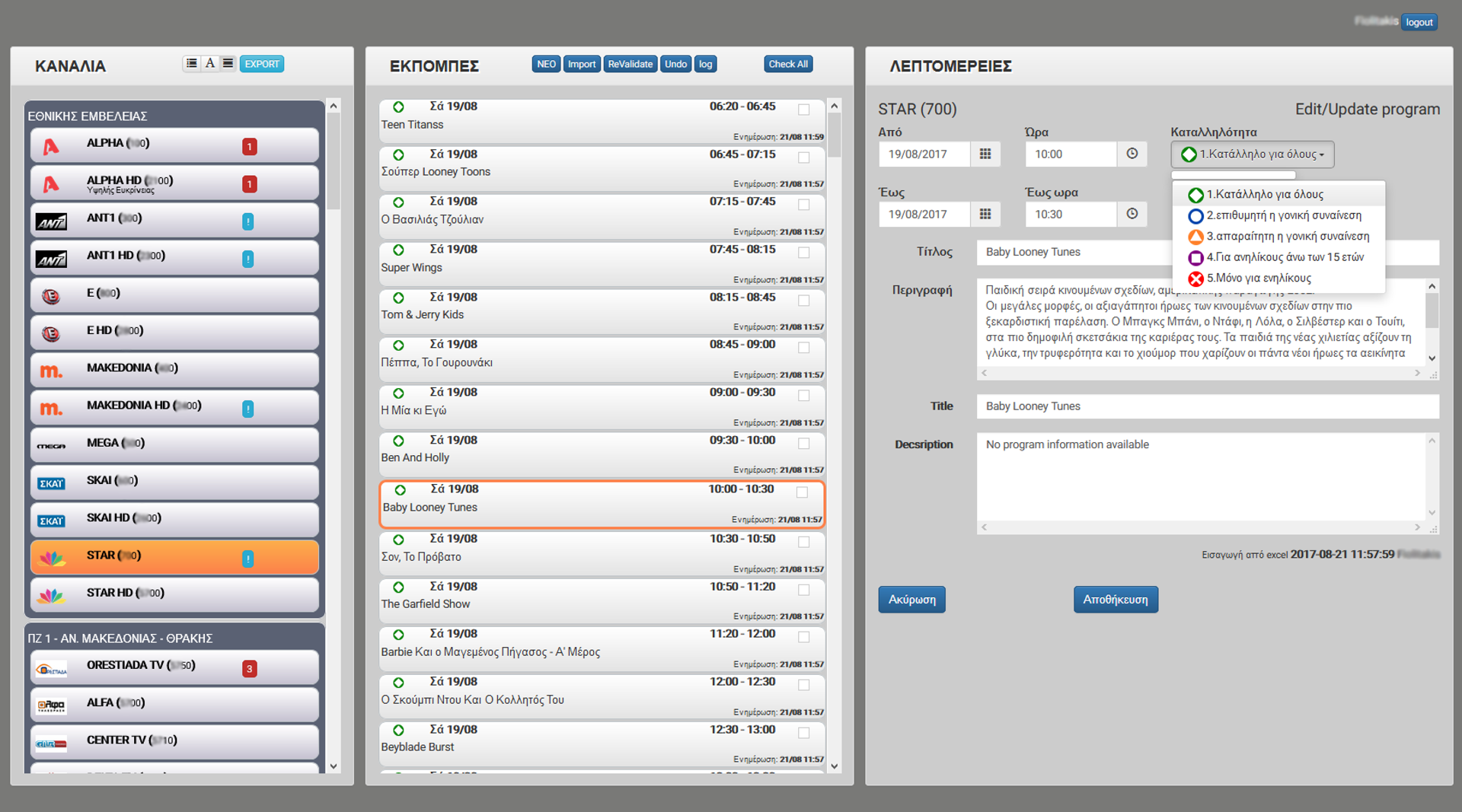The width and height of the screenshot is (1462, 812).
Task: Tick the checkbox for Baby Looney Tunes
Action: [x=802, y=492]
